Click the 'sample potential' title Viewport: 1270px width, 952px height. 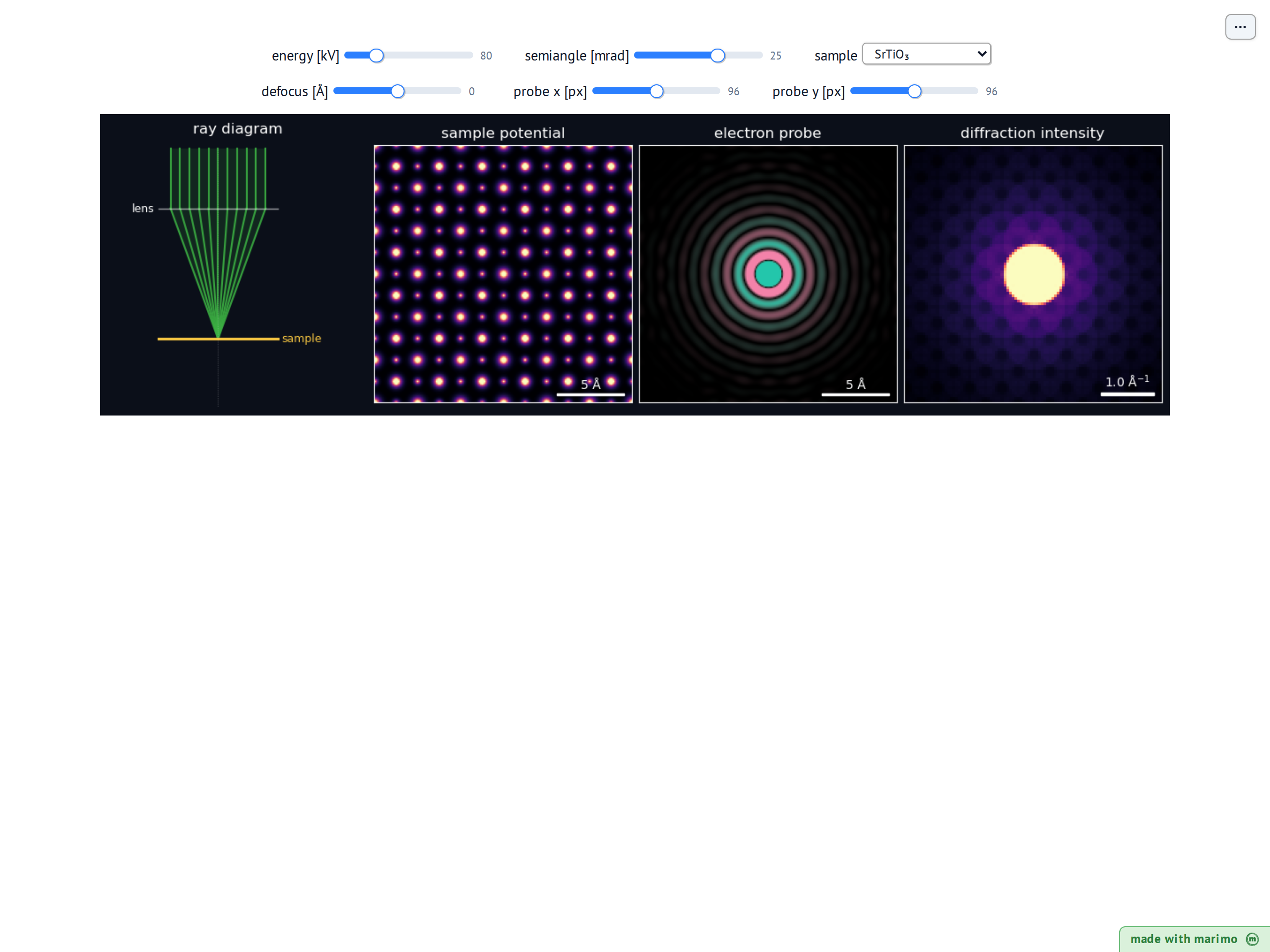(503, 133)
